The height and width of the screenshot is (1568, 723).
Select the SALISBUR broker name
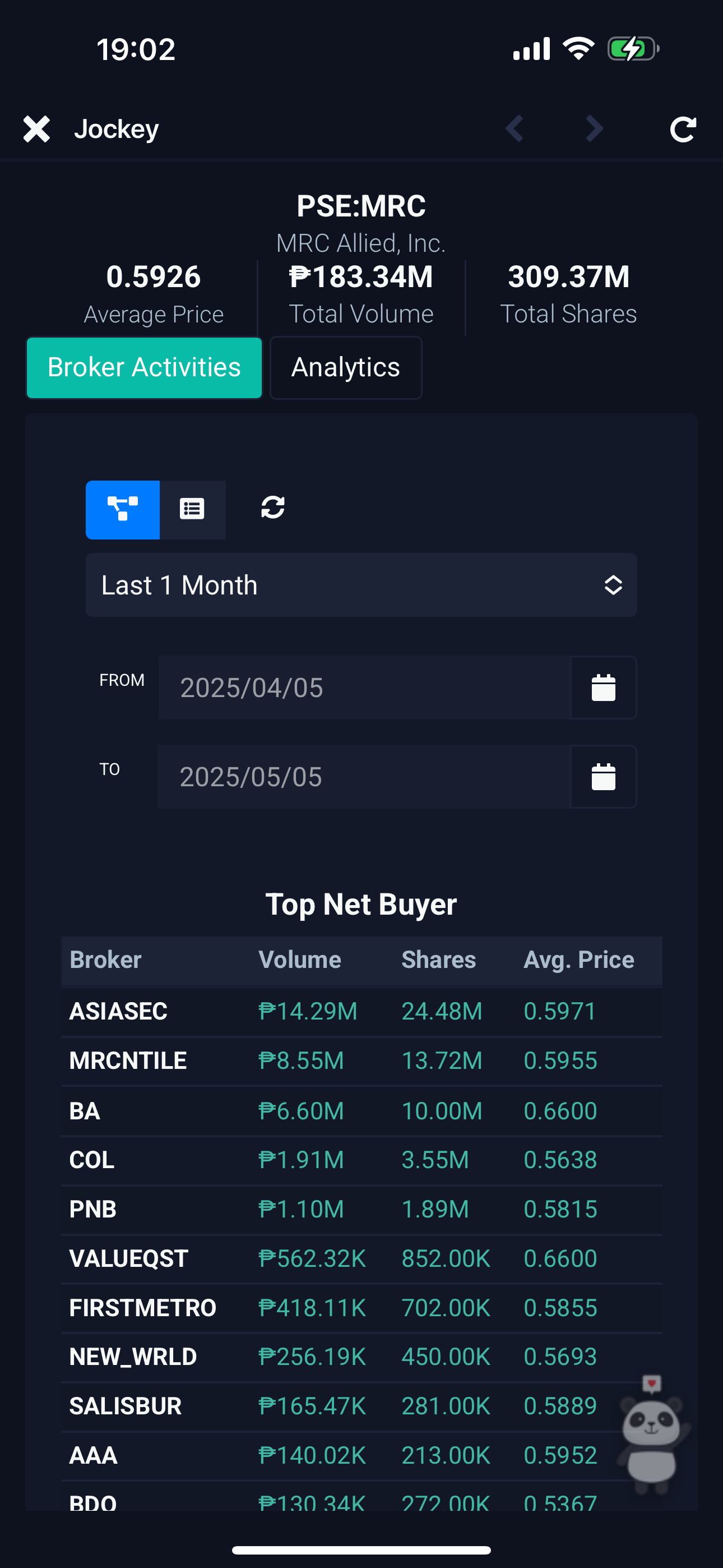tap(126, 1406)
